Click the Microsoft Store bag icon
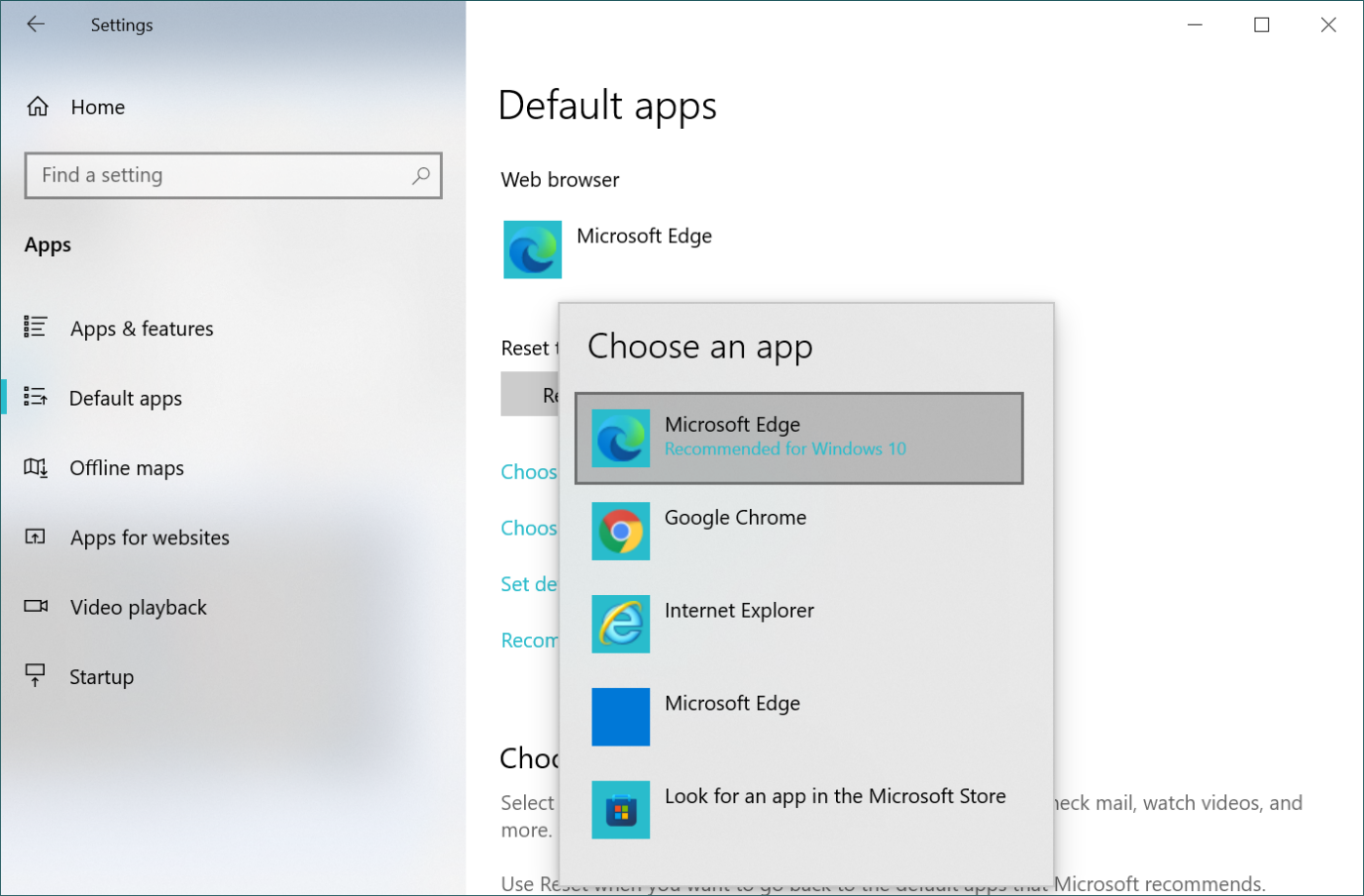Image resolution: width=1364 pixels, height=896 pixels. 621,810
